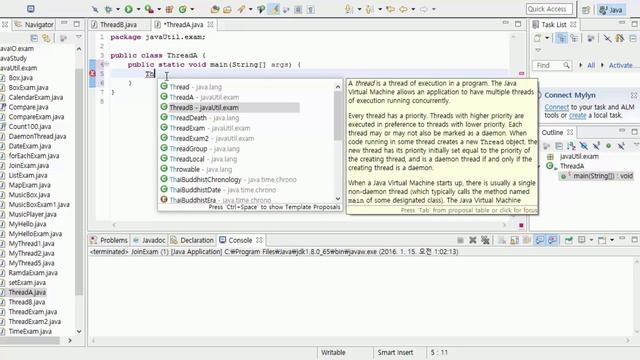Click the proposal list vertical scrollbar
Image resolution: width=640 pixels, height=360 pixels.
tap(338, 142)
